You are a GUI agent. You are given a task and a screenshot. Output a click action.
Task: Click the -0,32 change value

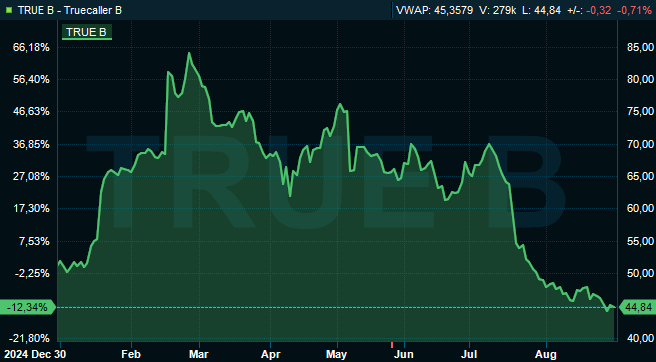coord(600,10)
